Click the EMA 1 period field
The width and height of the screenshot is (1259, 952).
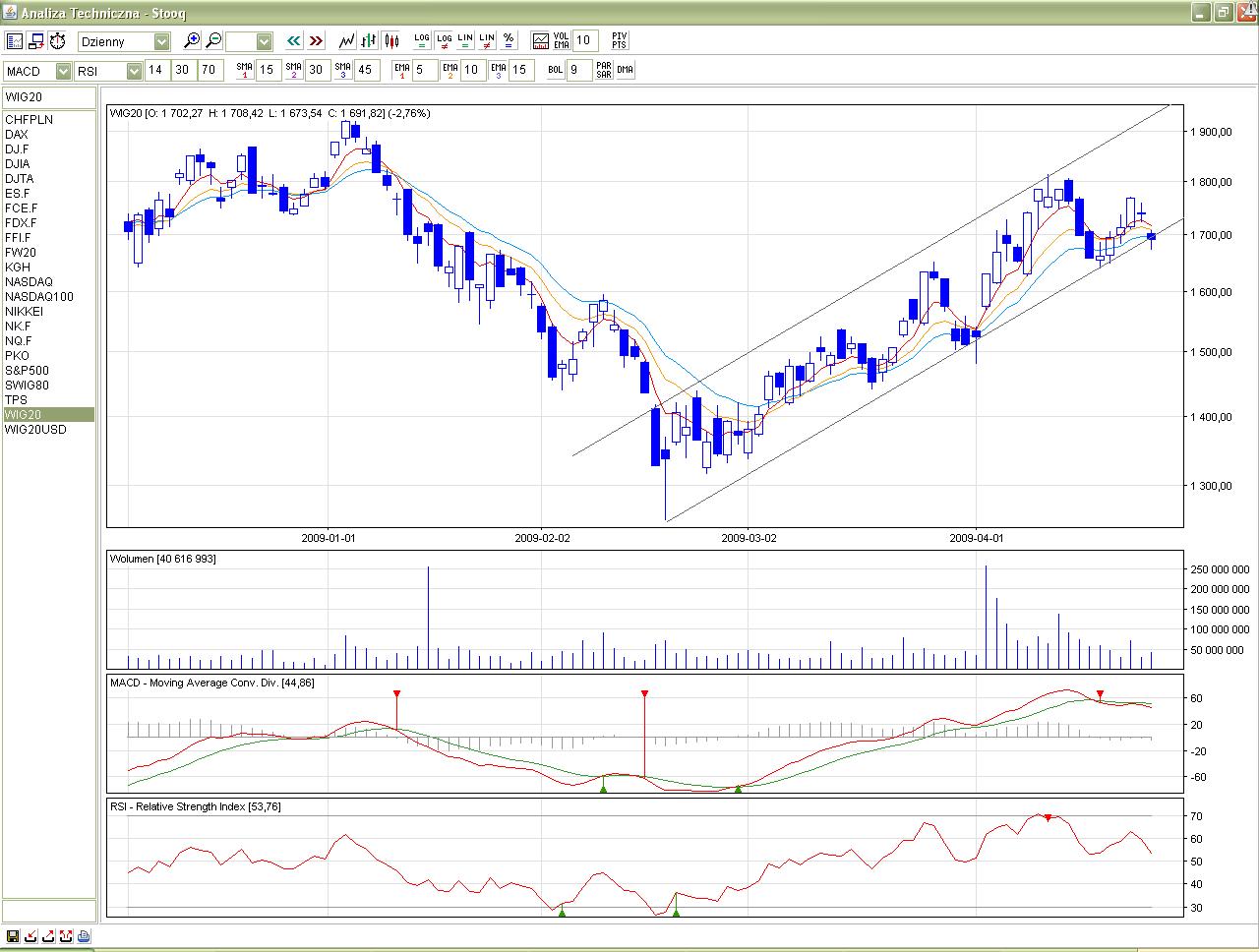coord(423,70)
